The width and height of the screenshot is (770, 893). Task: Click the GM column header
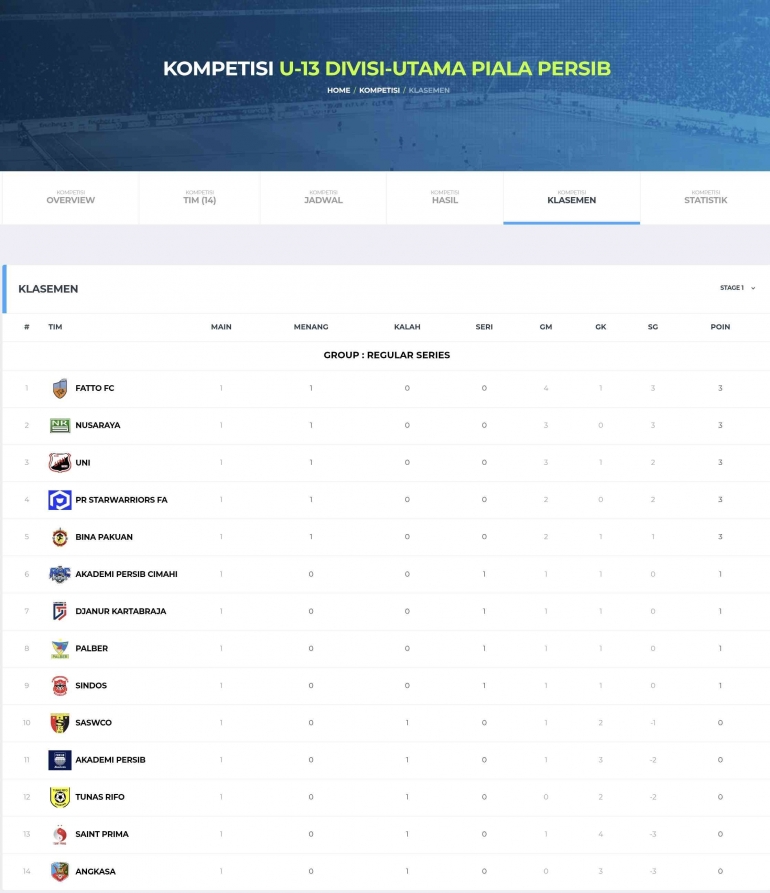pos(546,327)
